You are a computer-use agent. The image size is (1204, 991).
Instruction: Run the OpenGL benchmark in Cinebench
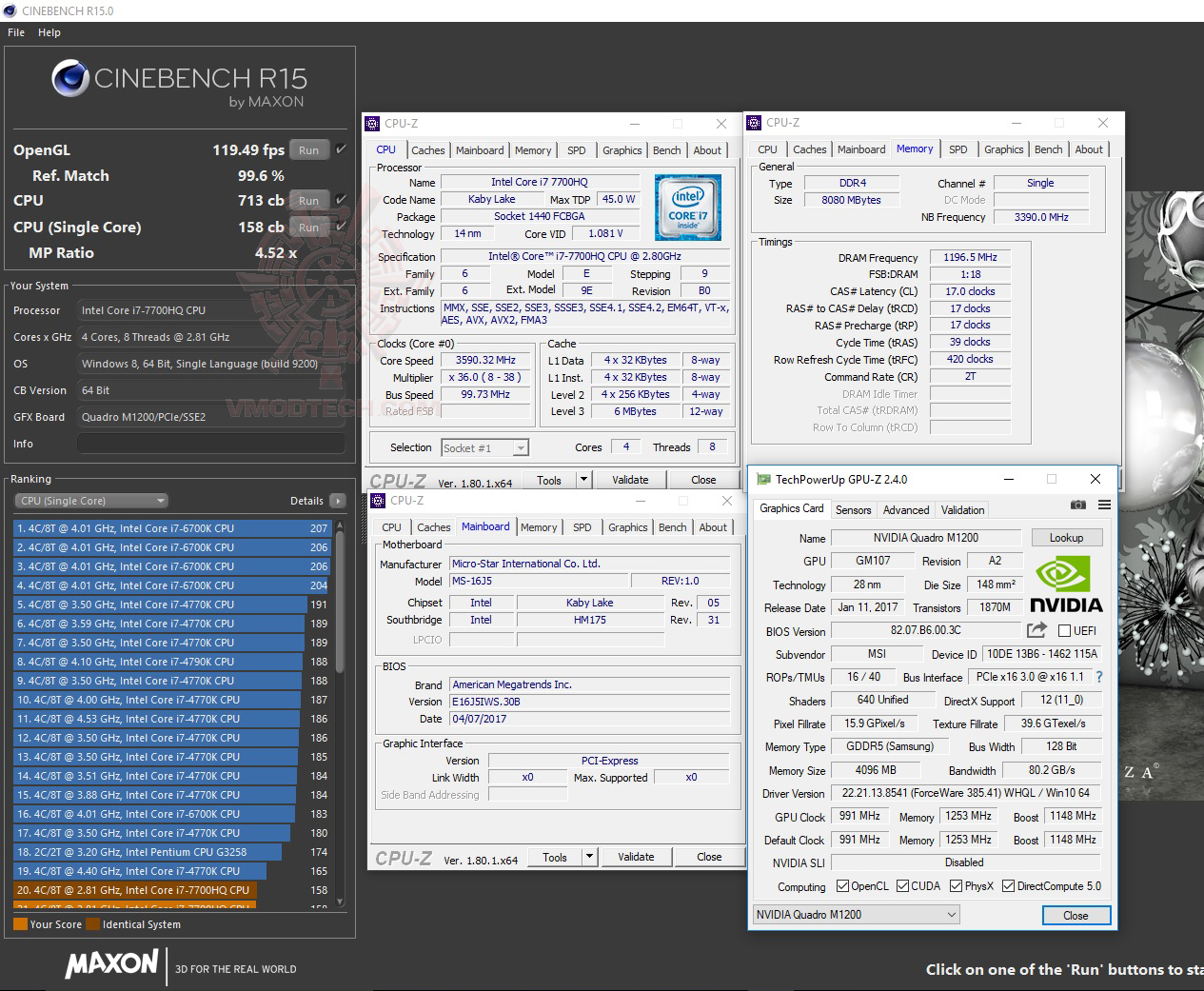tap(307, 149)
